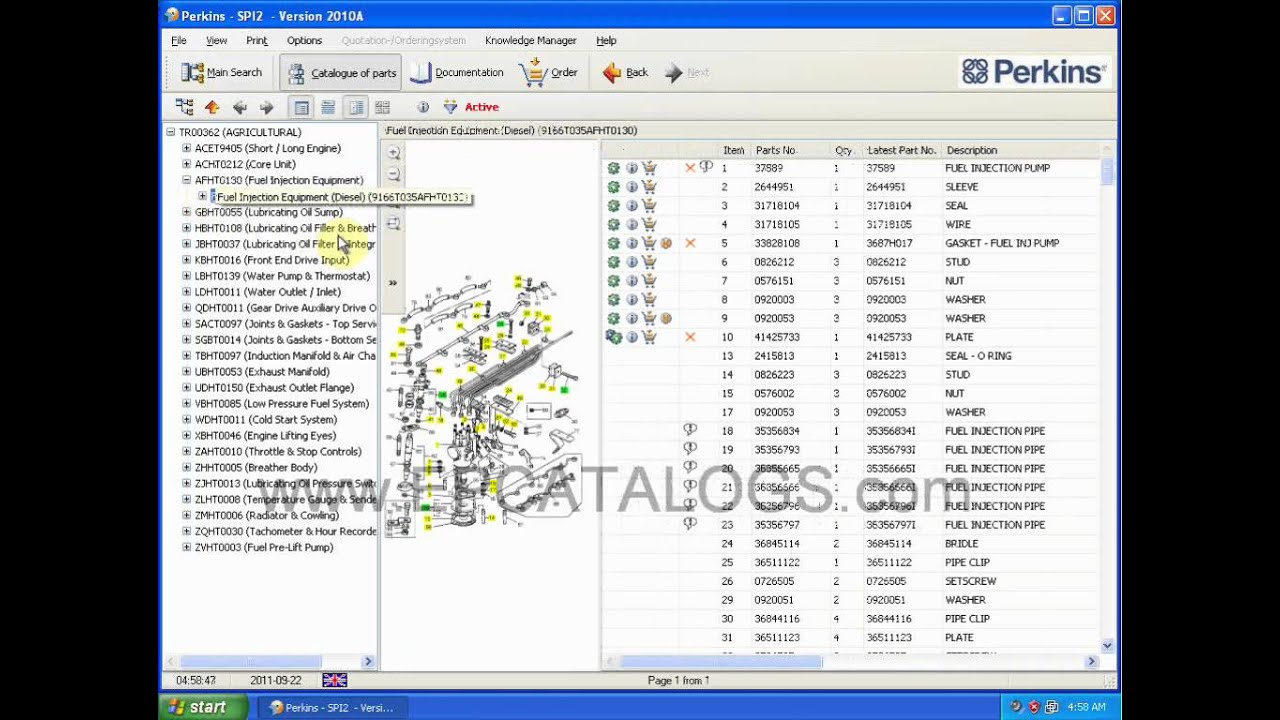The height and width of the screenshot is (720, 1280).
Task: Add WIRE part 31718105 to the cart
Action: 649,225
